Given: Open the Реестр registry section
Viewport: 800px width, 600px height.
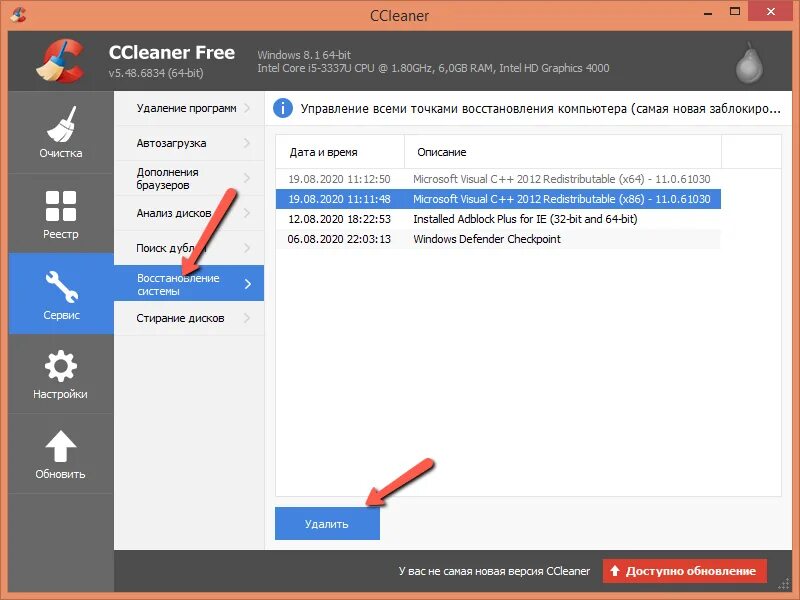Looking at the screenshot, I should click(61, 214).
